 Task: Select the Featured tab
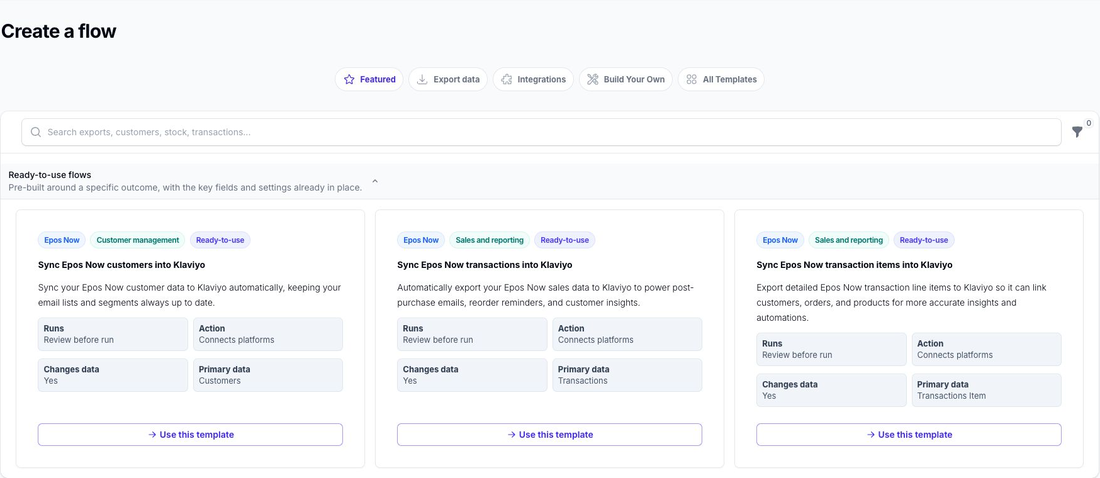369,79
